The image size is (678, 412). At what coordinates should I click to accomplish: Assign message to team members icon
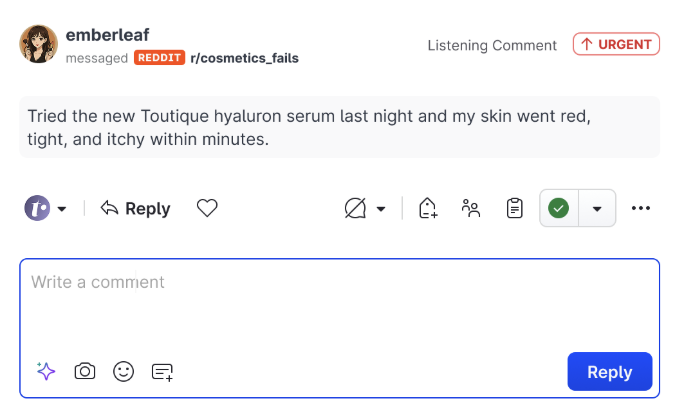(471, 208)
